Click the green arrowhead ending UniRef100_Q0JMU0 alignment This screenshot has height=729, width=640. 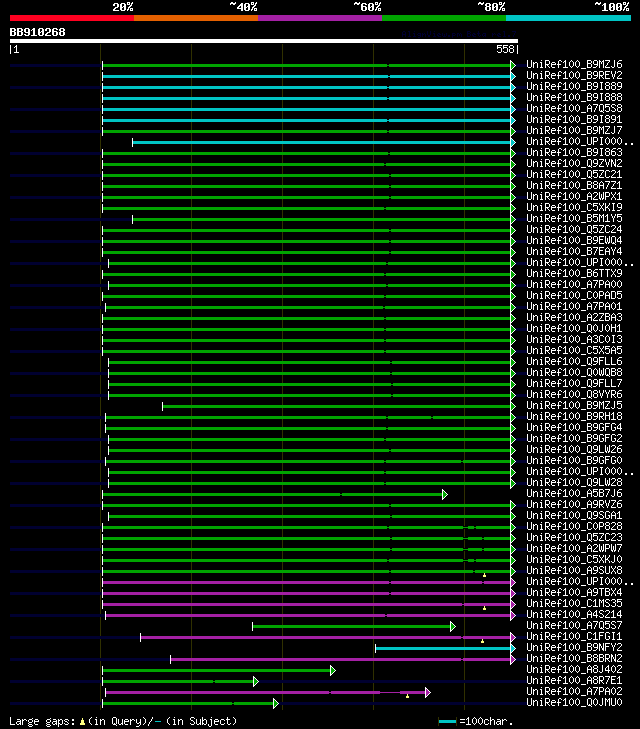pos(276,703)
